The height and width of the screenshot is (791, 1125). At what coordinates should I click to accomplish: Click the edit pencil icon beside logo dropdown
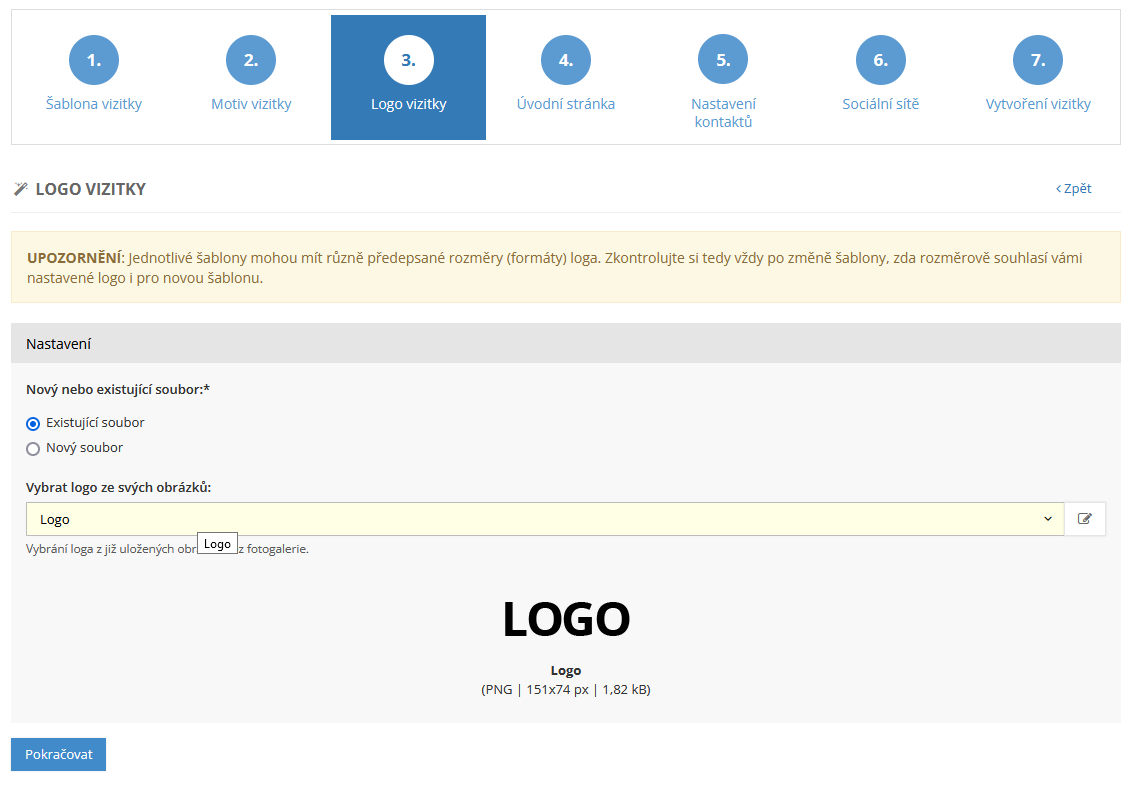[1085, 519]
